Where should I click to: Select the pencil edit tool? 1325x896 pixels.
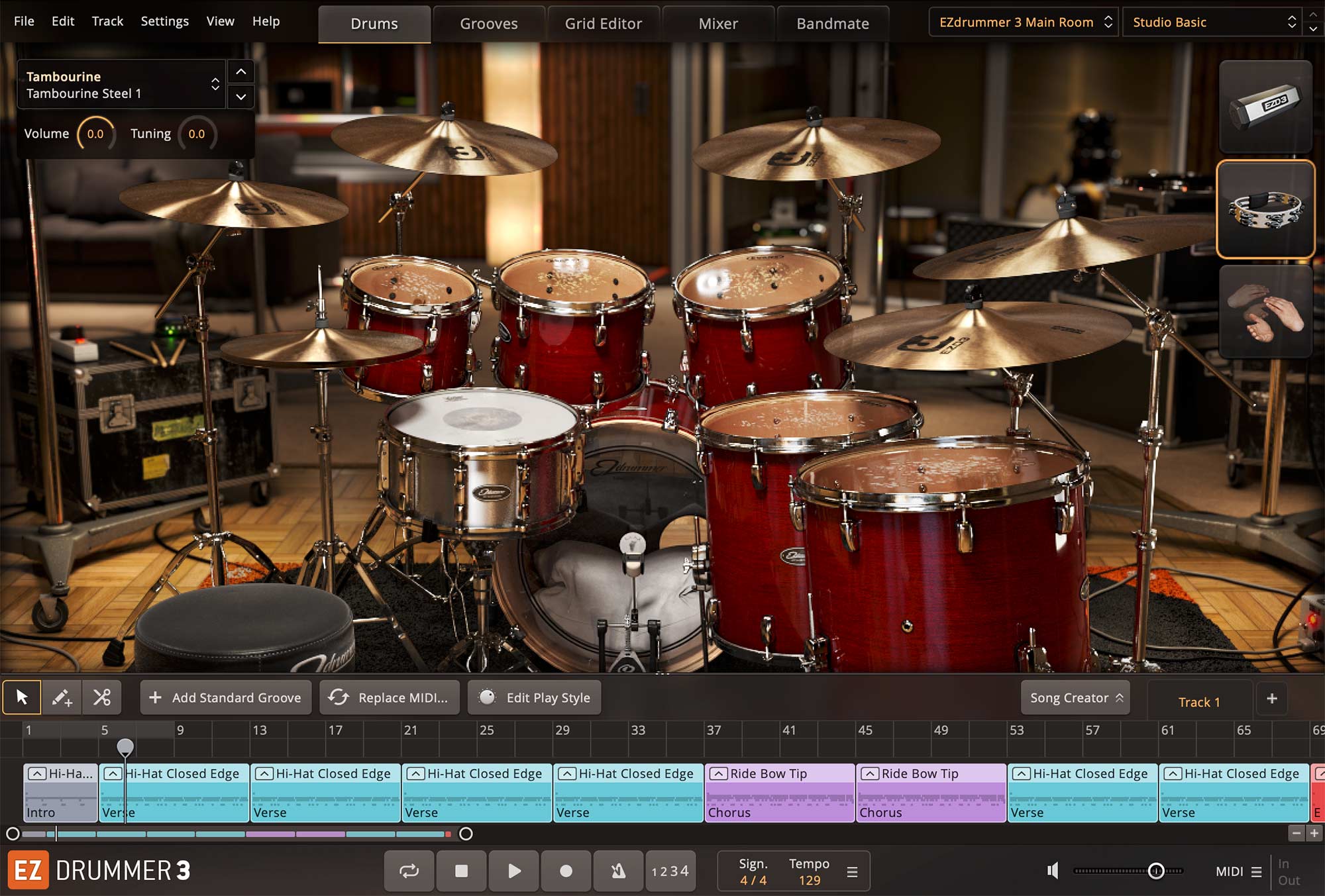coord(62,697)
